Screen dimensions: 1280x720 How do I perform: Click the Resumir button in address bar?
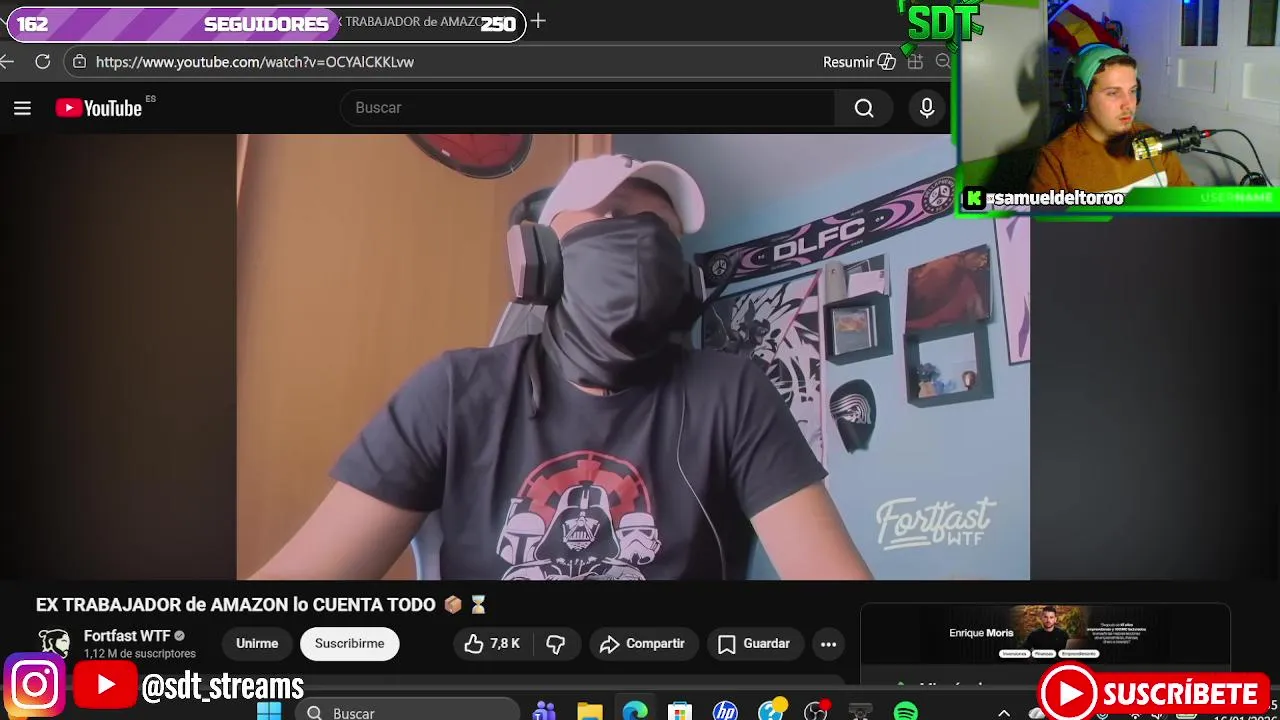pyautogui.click(x=859, y=62)
